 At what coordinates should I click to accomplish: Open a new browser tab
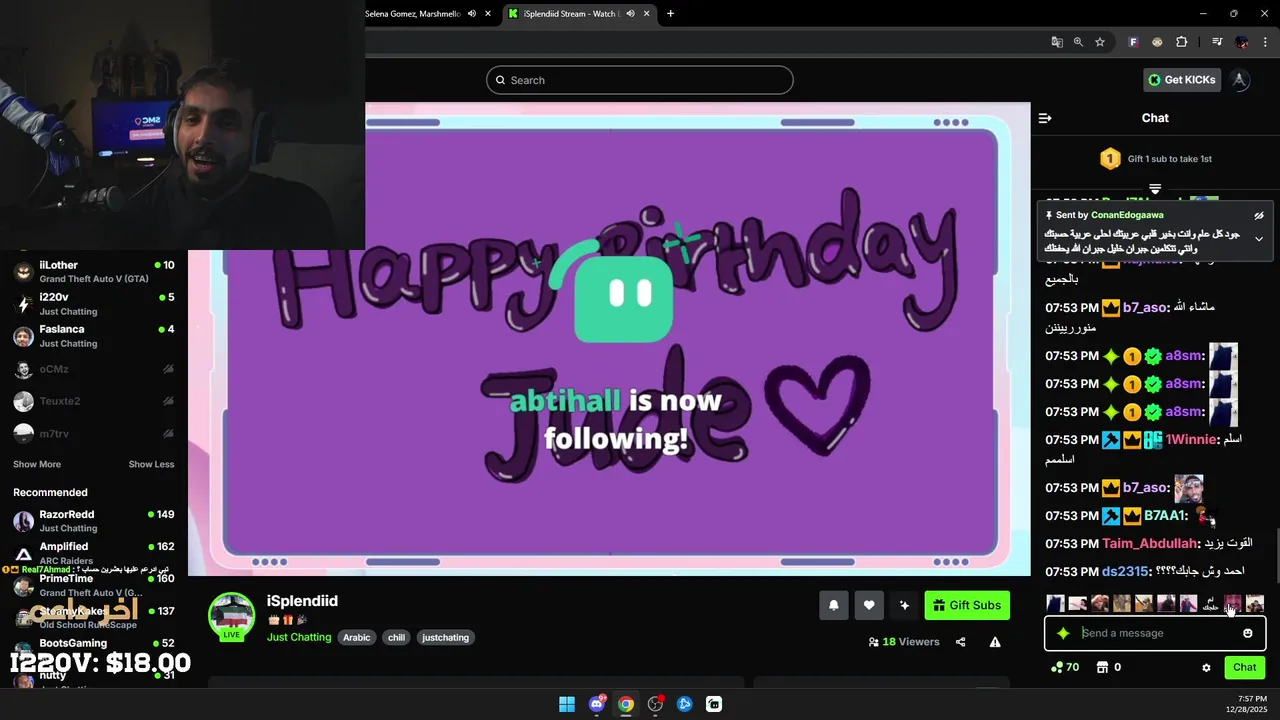[x=670, y=14]
